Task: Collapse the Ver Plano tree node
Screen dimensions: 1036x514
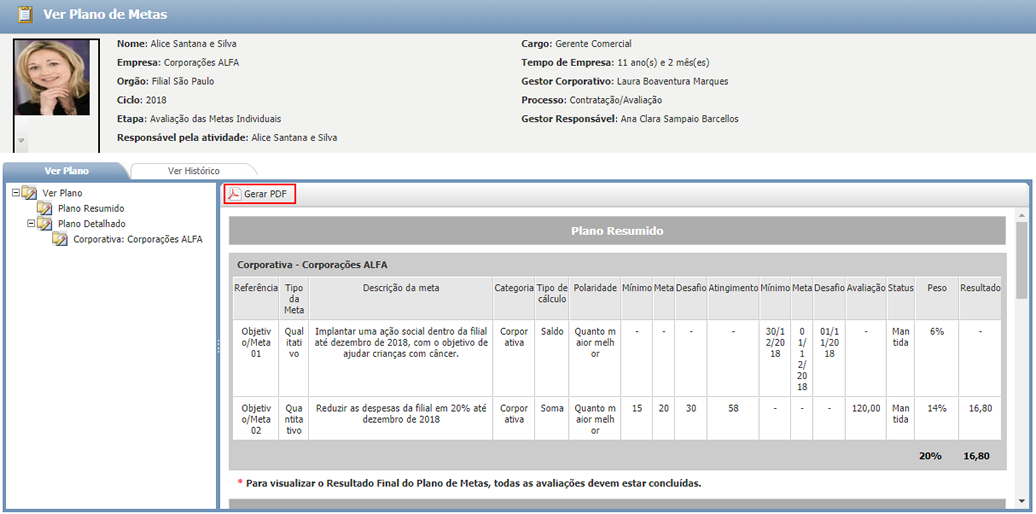Action: click(15, 193)
